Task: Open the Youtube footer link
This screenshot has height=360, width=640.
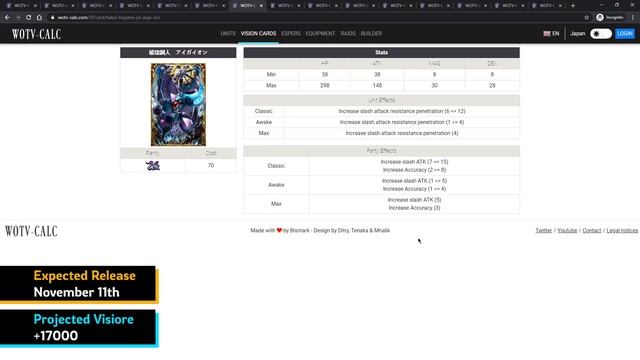Action: click(567, 231)
